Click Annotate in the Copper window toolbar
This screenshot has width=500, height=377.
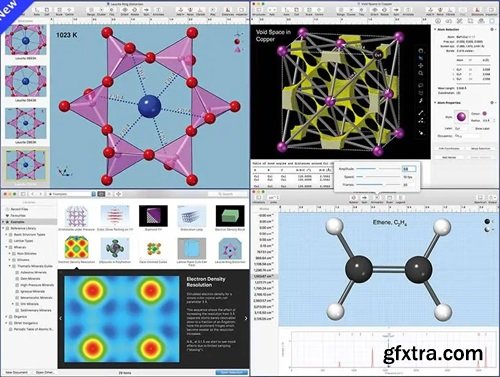point(408,12)
